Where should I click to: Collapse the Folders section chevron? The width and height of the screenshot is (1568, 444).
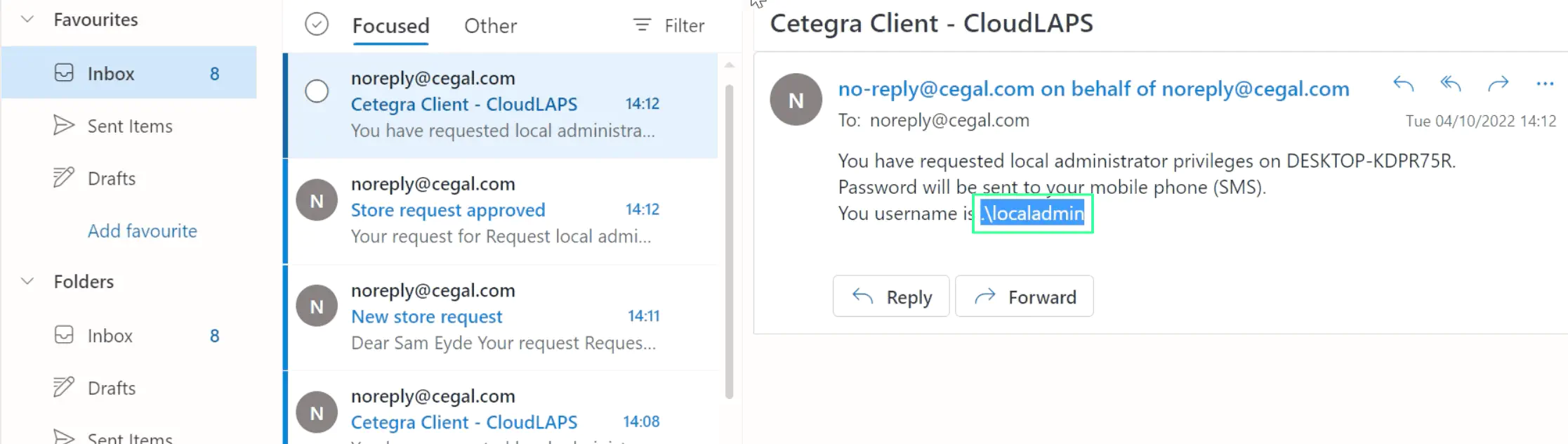(x=27, y=282)
